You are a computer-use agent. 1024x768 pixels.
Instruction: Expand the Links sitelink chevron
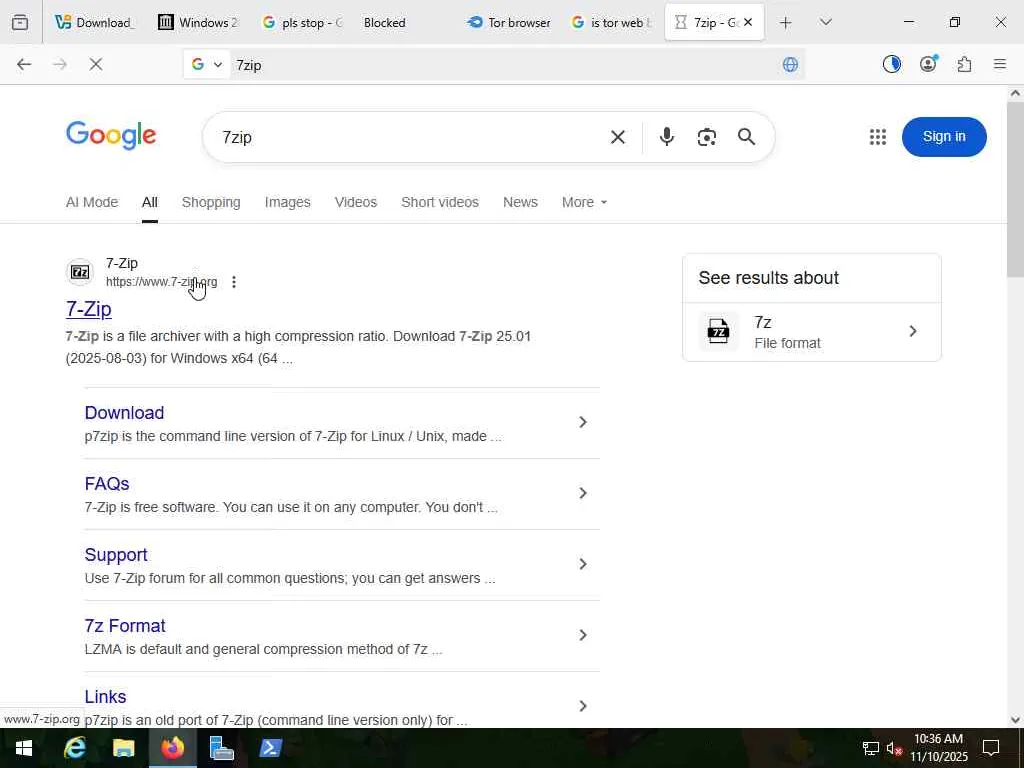(x=583, y=707)
